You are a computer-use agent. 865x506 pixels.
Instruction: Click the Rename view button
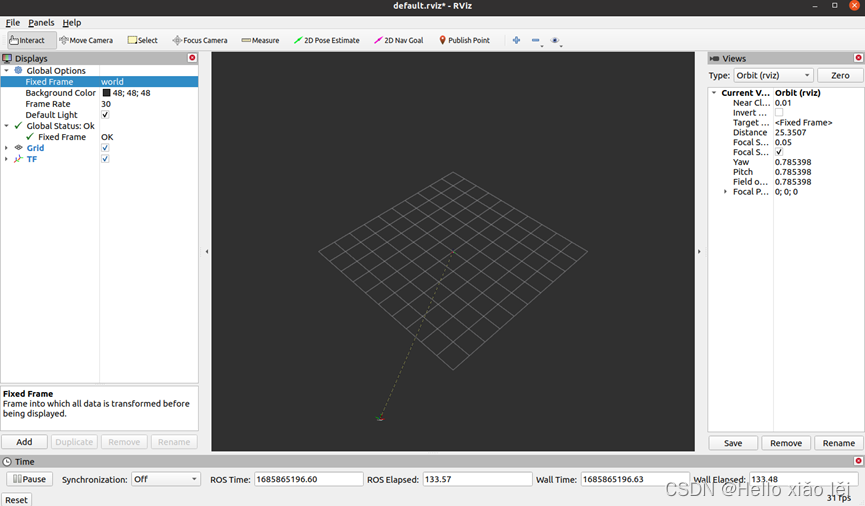839,443
